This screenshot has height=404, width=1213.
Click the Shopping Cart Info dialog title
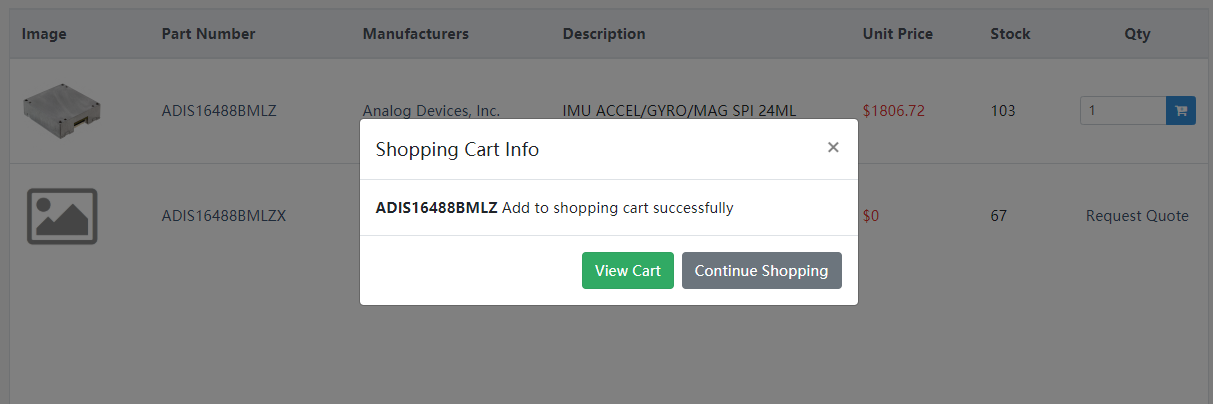457,150
